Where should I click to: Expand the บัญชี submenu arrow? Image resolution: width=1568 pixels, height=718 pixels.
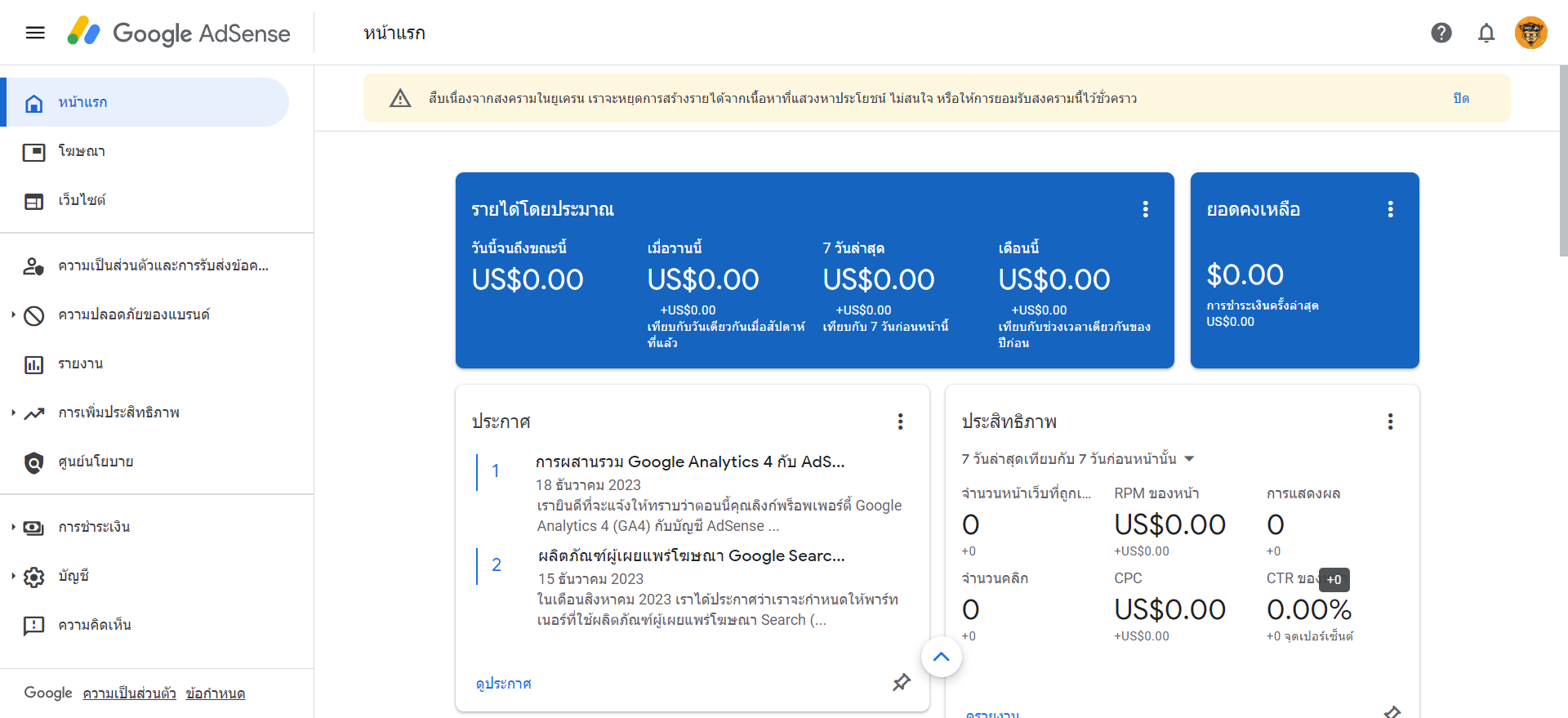[x=13, y=576]
